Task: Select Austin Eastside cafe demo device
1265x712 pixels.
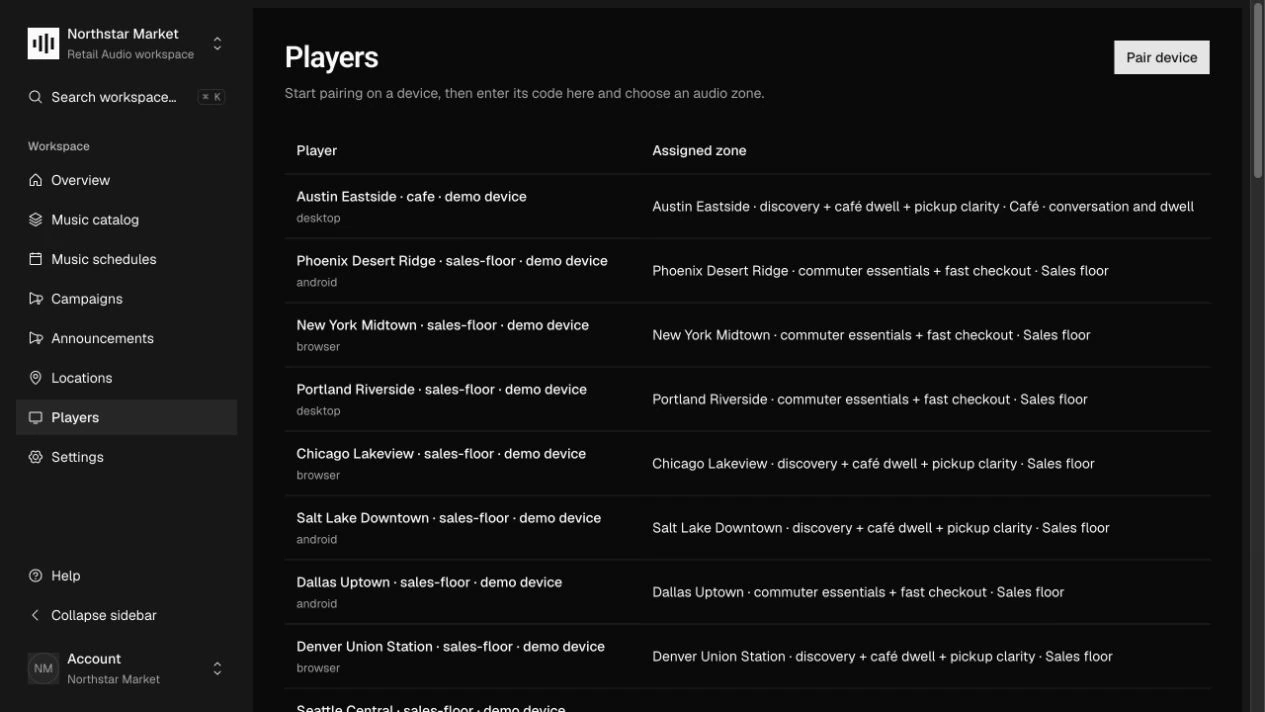Action: coord(411,197)
